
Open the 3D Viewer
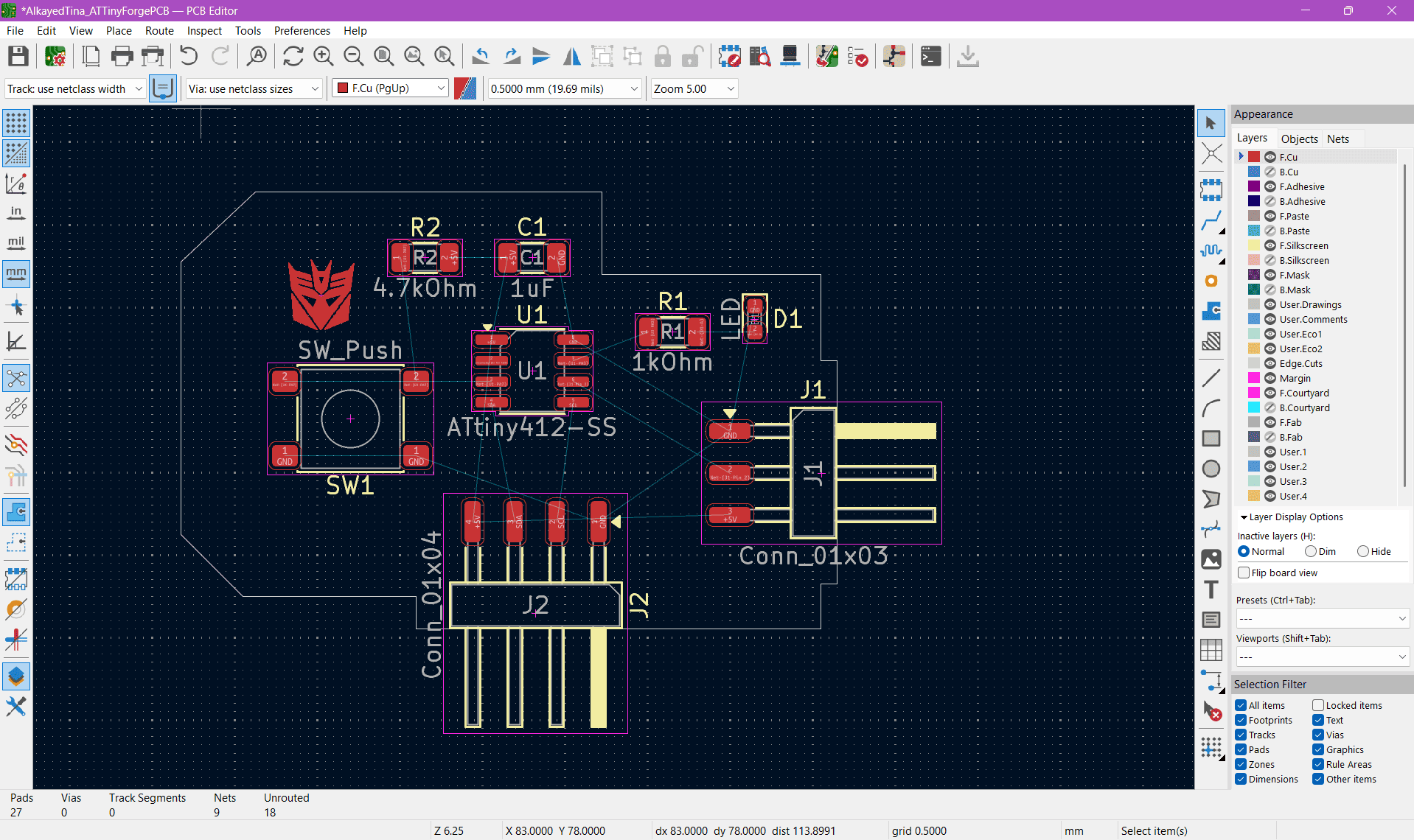coord(790,56)
